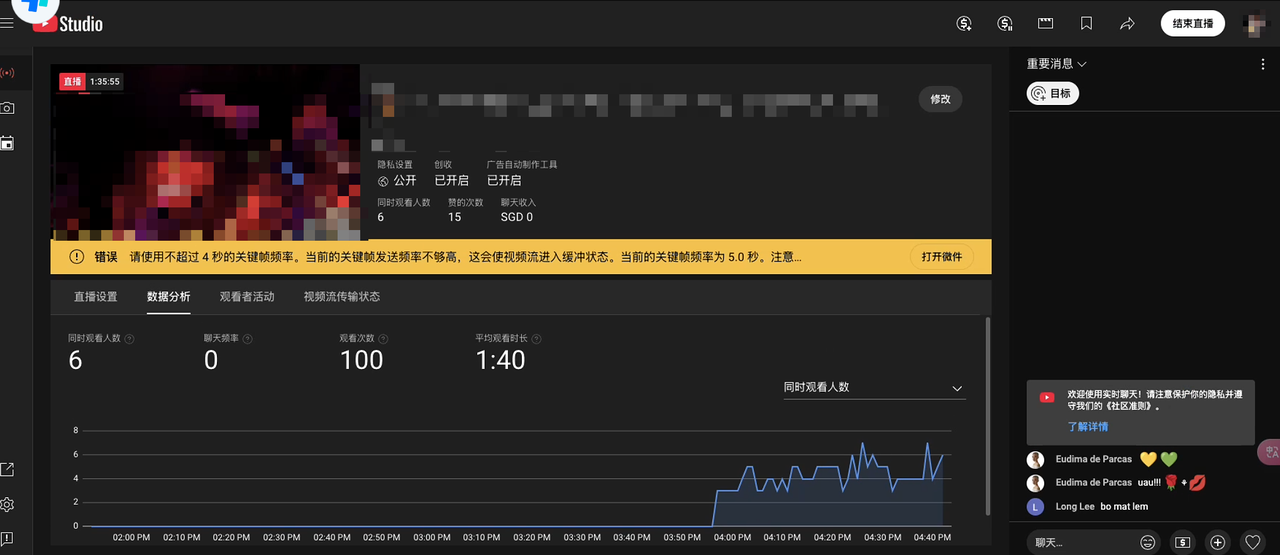Click the 打开微件 button in error banner

coord(942,257)
